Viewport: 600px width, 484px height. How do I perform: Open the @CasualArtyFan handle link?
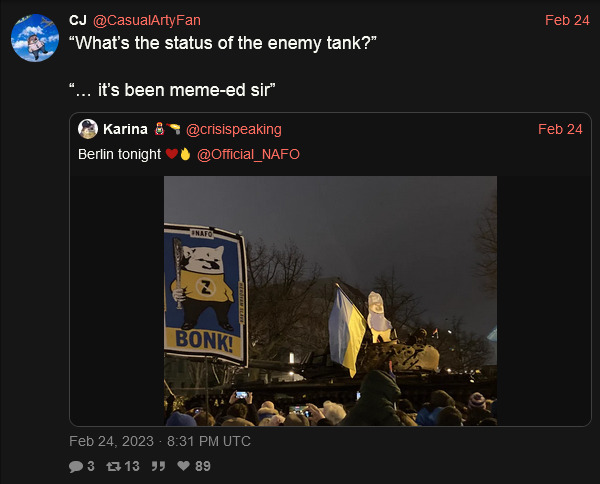click(147, 20)
